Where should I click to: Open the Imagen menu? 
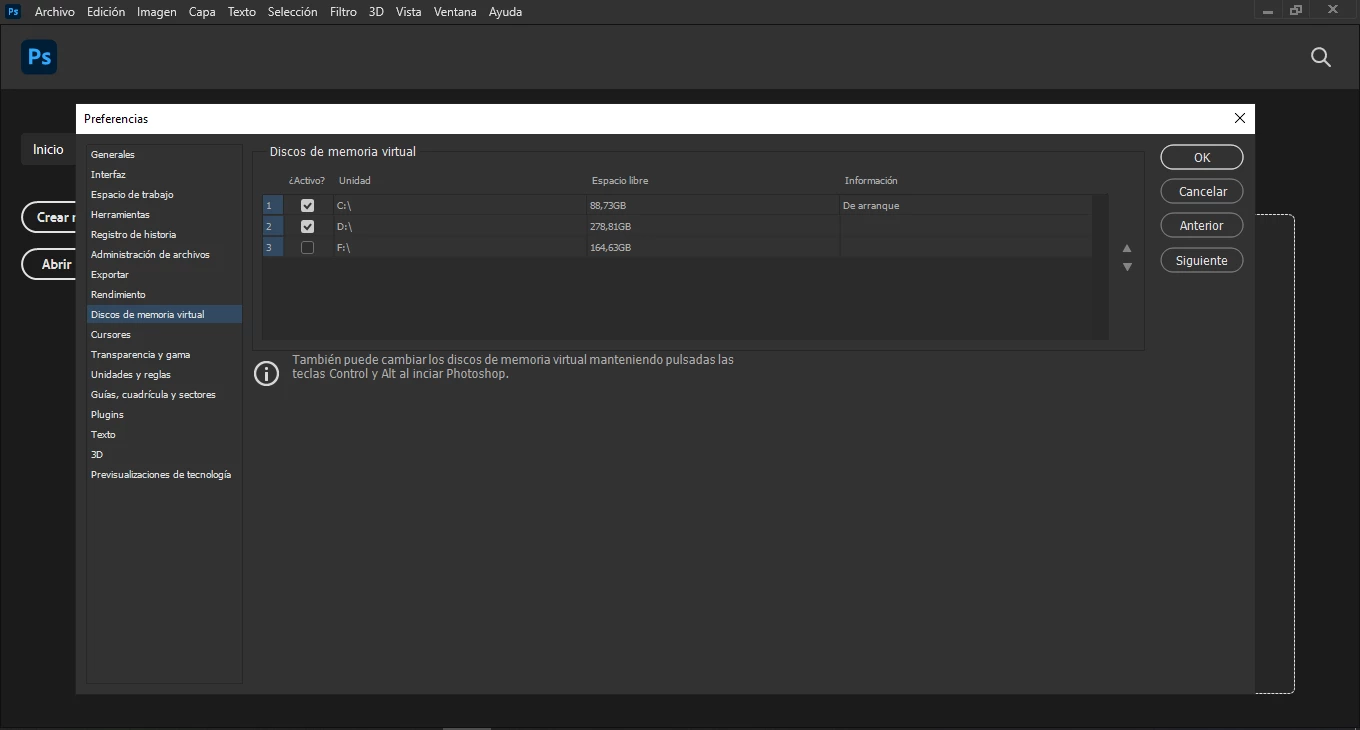pos(157,12)
